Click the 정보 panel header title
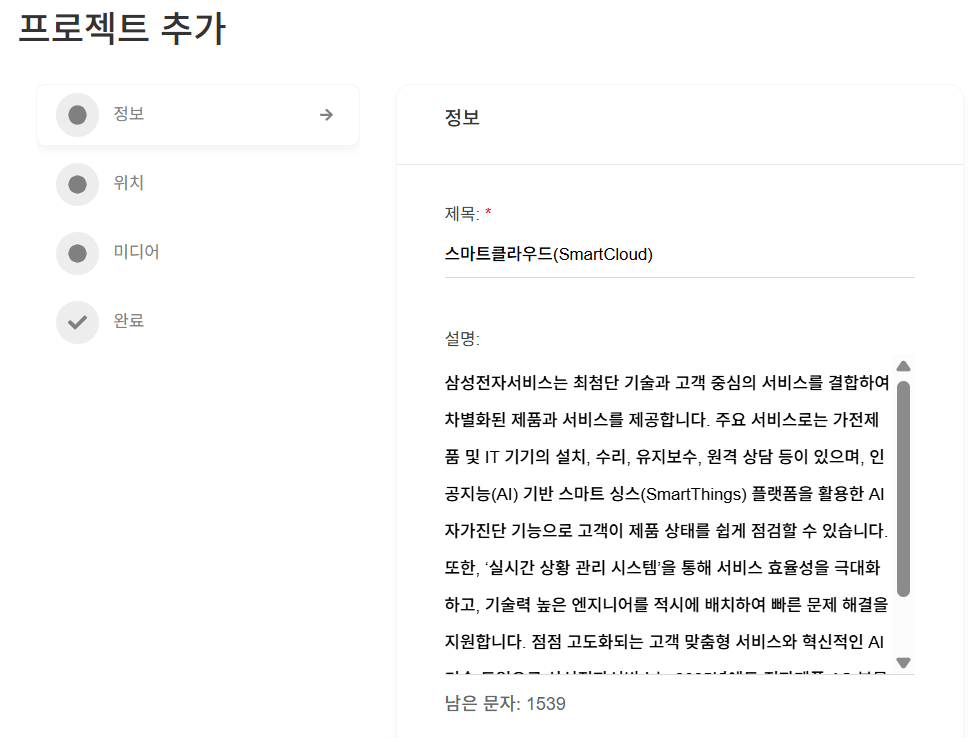The width and height of the screenshot is (969, 738). [x=462, y=118]
